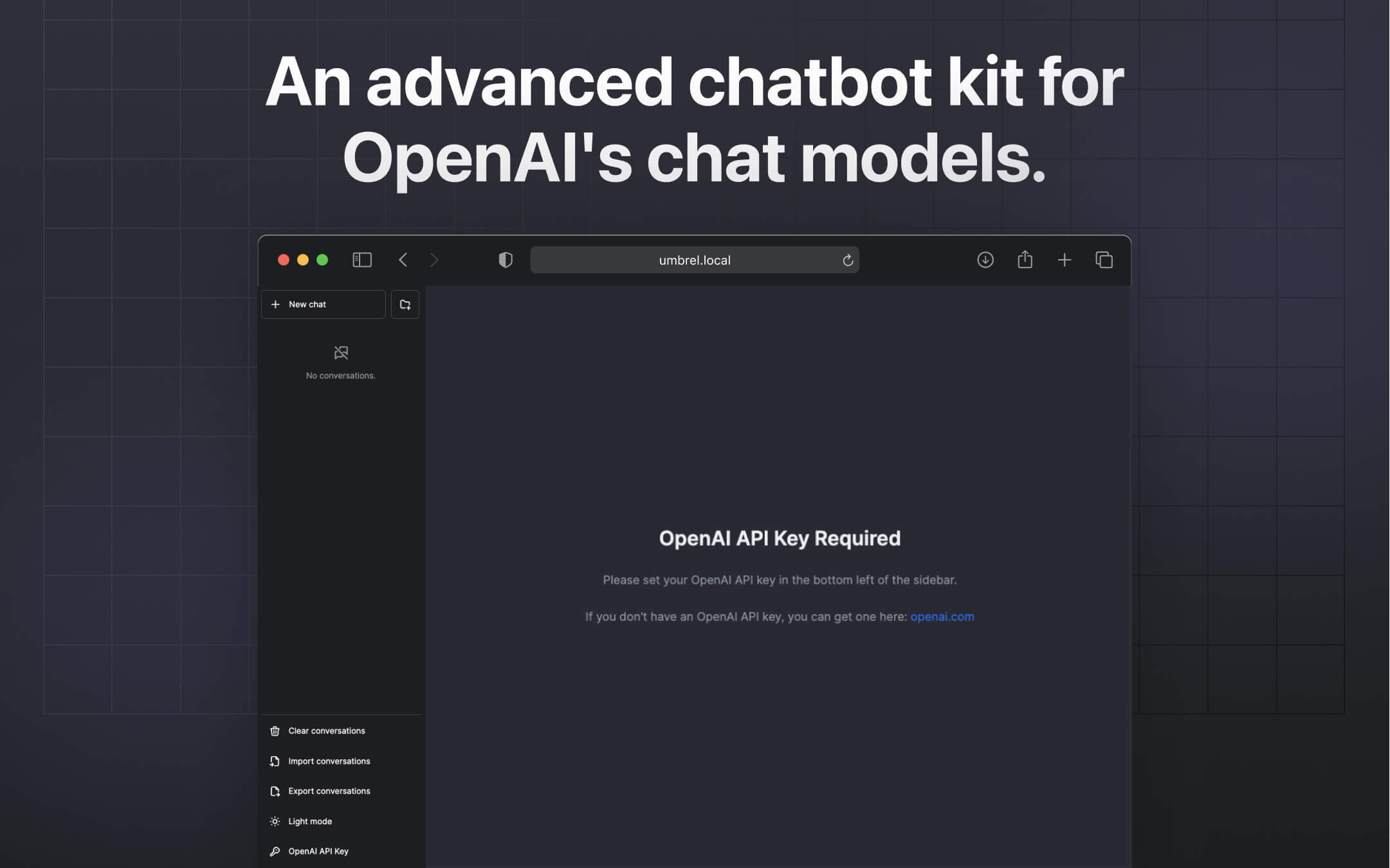Navigate back in the browser
This screenshot has height=868, width=1390.
pyautogui.click(x=403, y=260)
